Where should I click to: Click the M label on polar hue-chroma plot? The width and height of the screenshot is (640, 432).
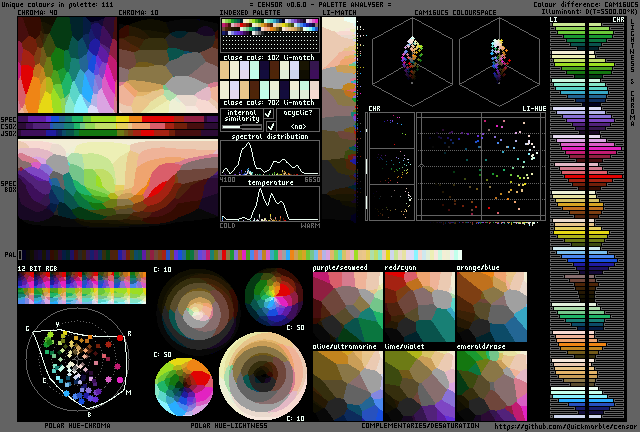pyautogui.click(x=129, y=392)
